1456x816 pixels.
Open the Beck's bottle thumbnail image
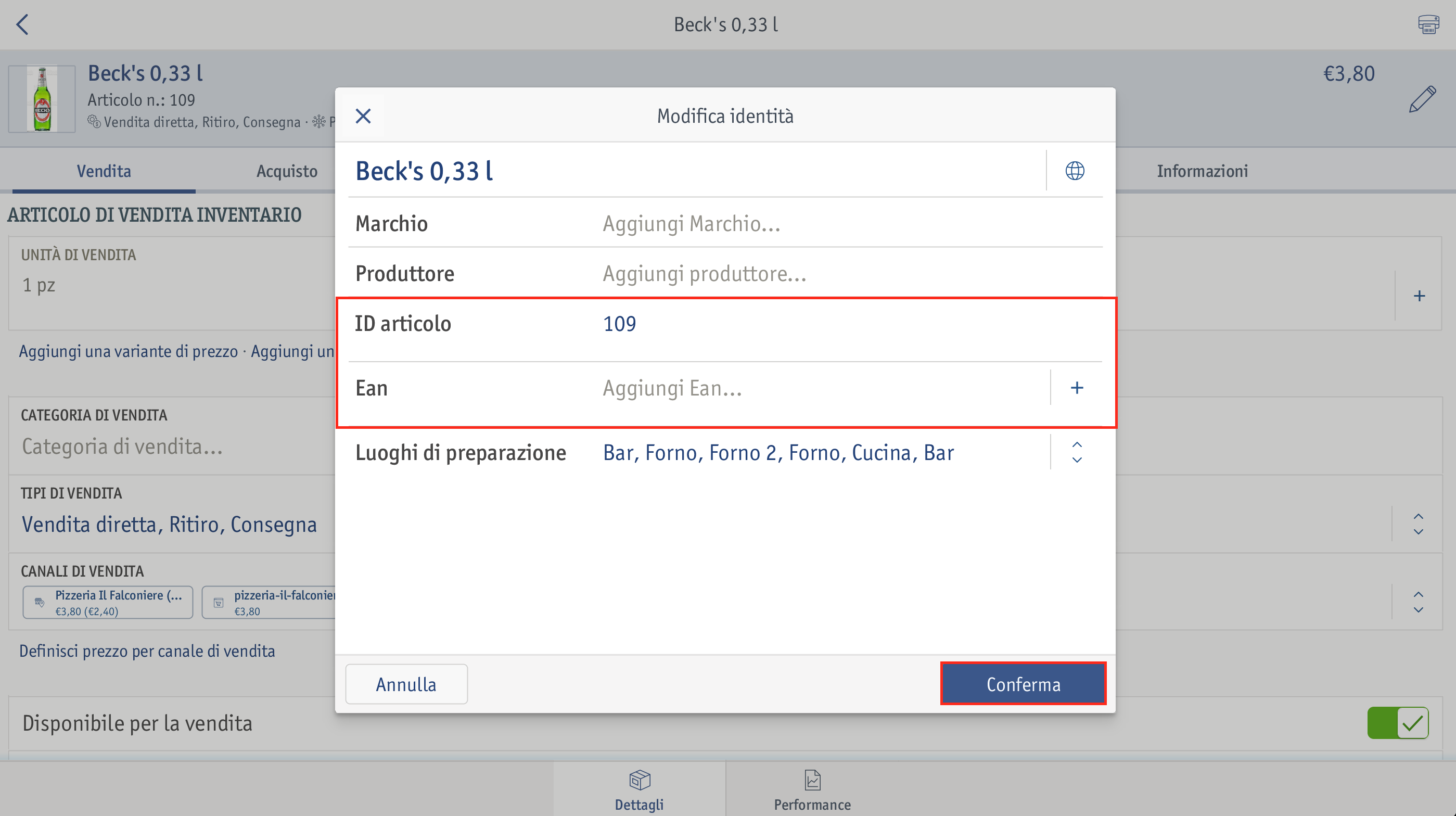[42, 99]
